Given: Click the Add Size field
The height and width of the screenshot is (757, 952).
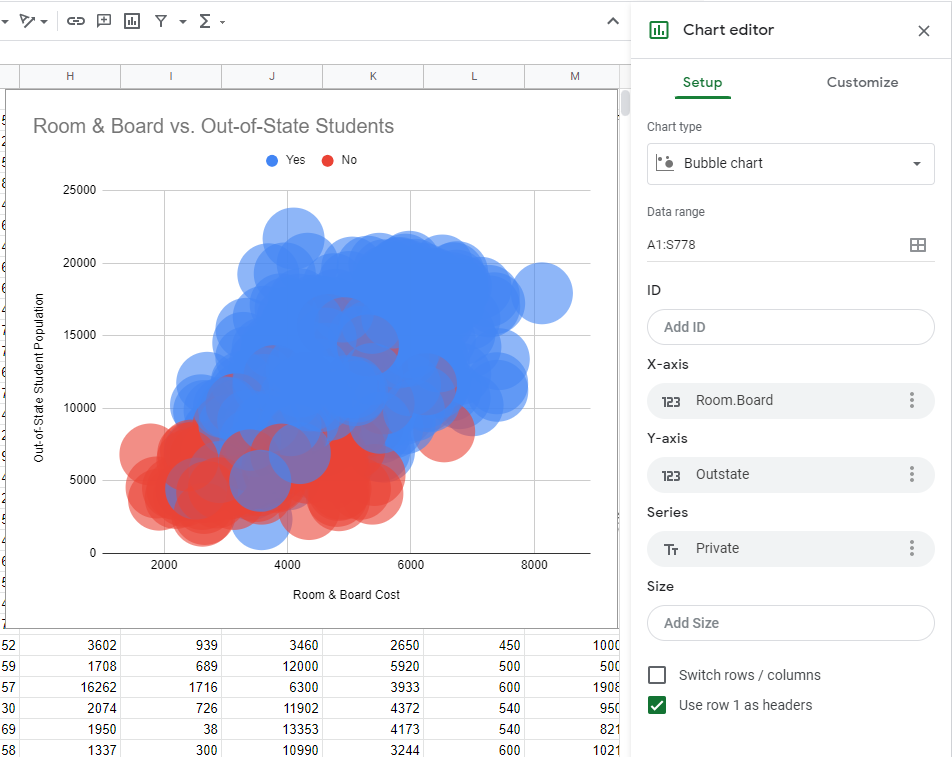Looking at the screenshot, I should point(790,623).
